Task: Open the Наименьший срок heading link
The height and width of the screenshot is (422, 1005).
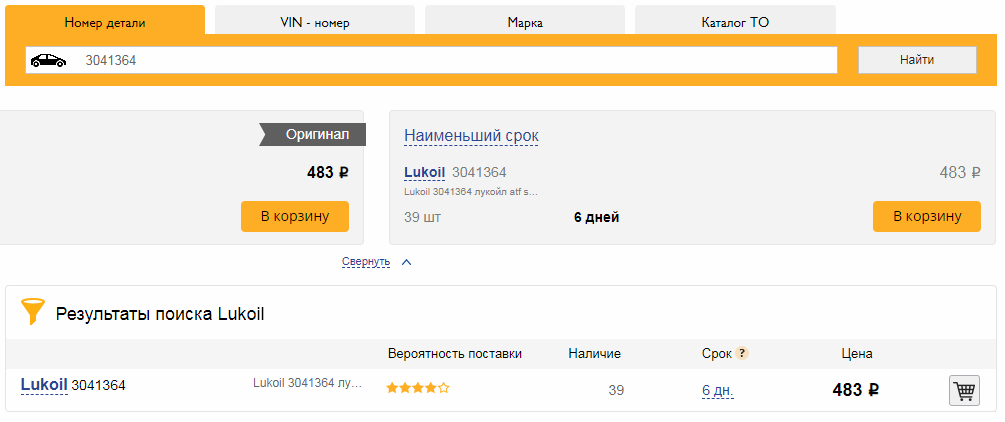Action: 471,136
